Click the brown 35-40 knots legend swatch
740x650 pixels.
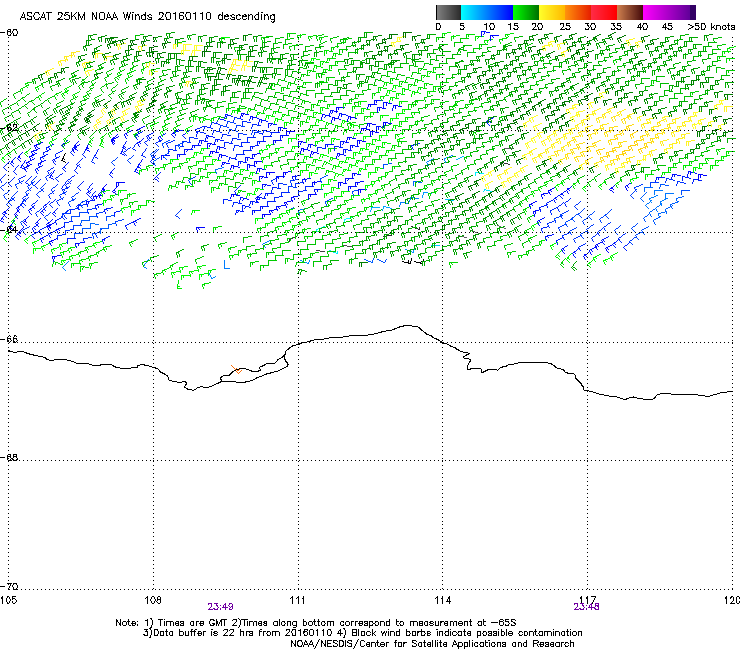(x=630, y=12)
